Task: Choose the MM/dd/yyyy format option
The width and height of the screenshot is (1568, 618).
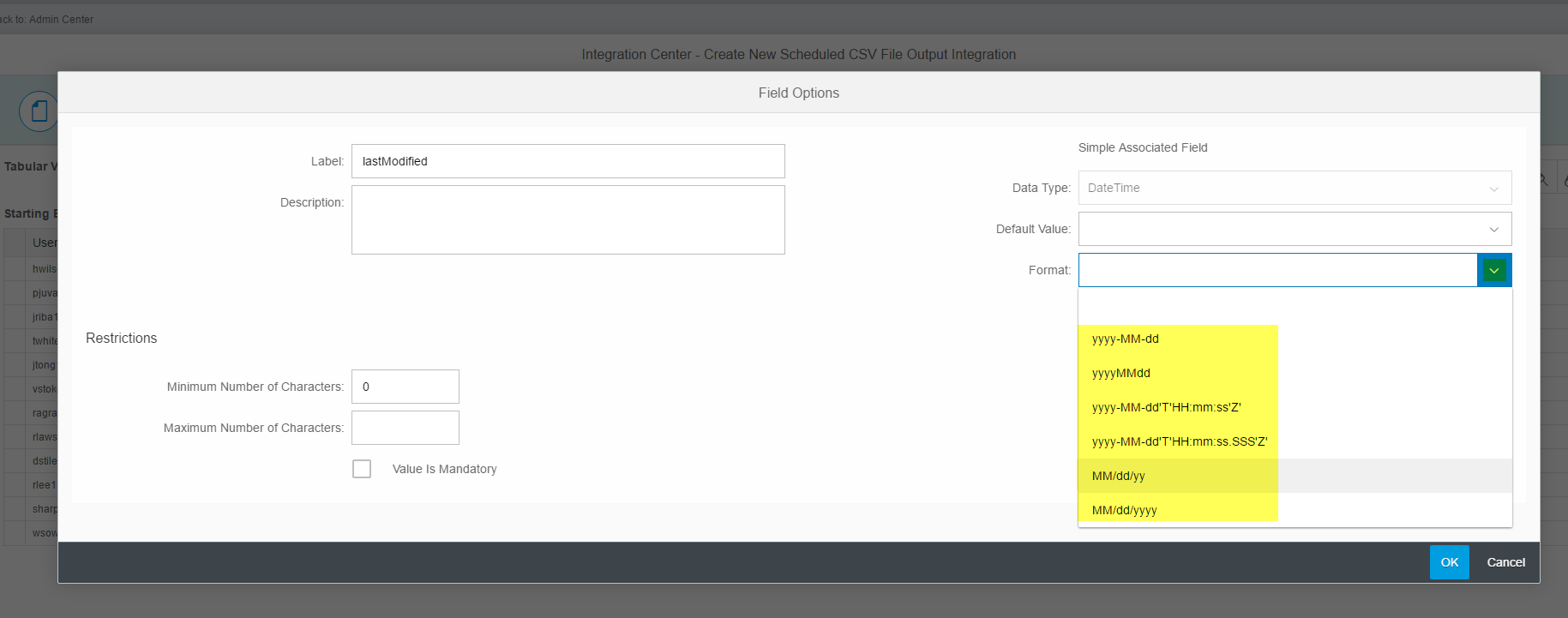Action: click(x=1295, y=510)
